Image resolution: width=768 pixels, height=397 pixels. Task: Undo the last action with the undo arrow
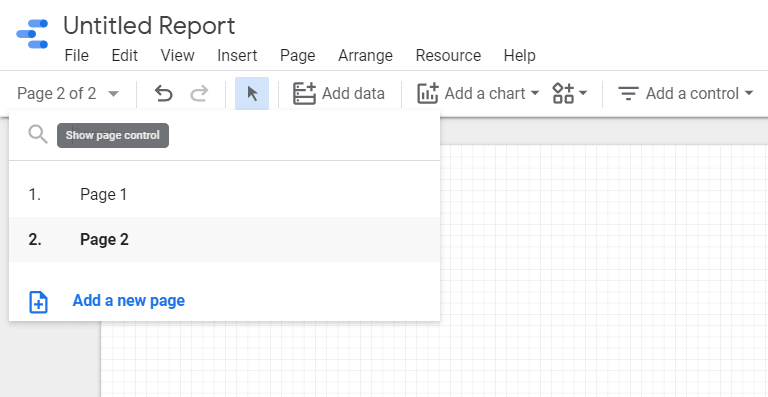coord(164,93)
